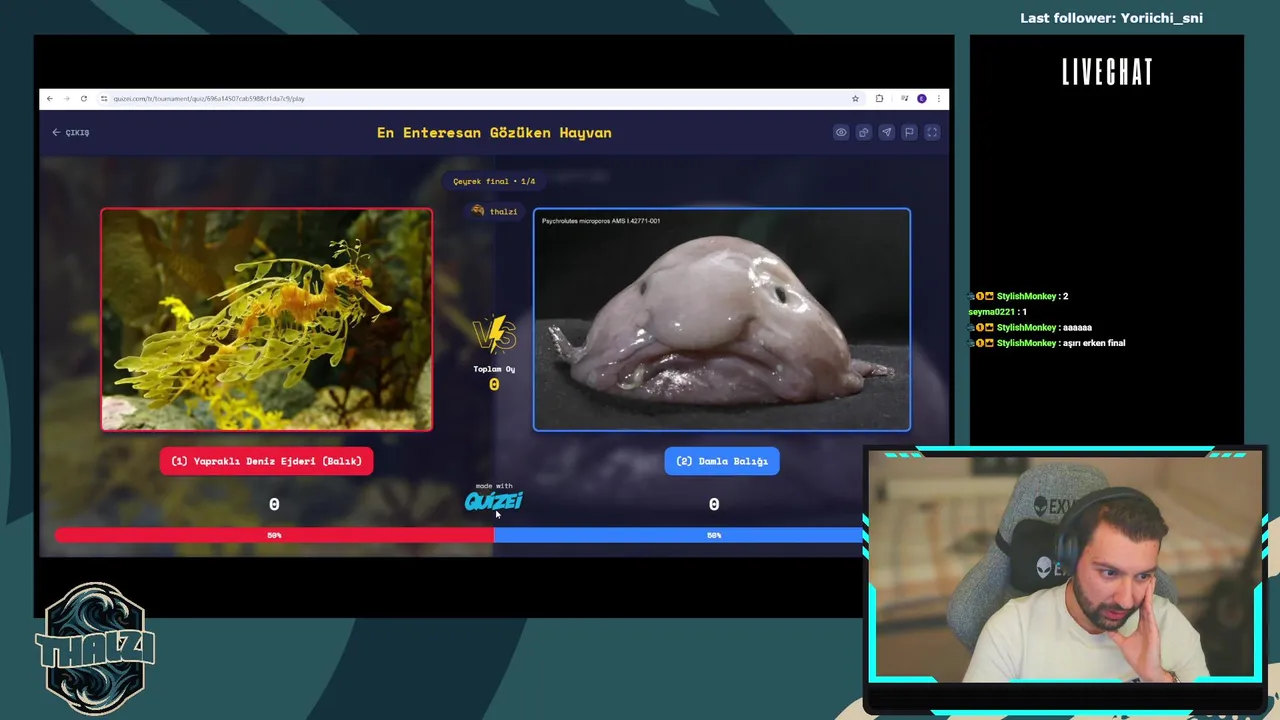Image resolution: width=1280 pixels, height=720 pixels.
Task: Click the red 50% vote bar
Action: (274, 535)
